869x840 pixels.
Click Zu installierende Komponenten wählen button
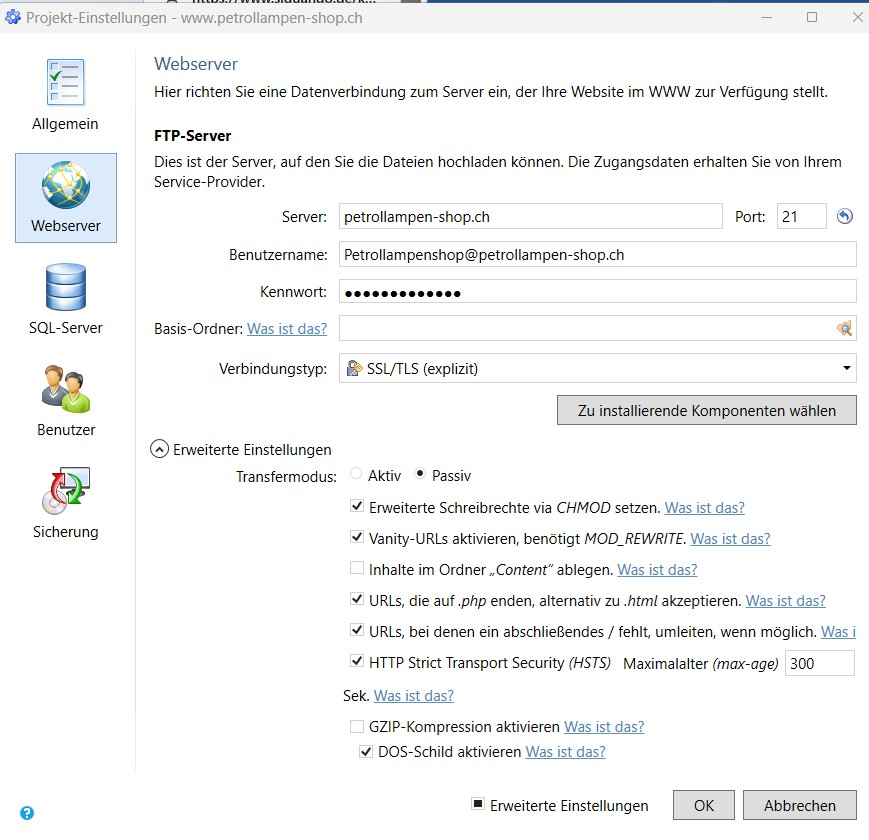(706, 410)
